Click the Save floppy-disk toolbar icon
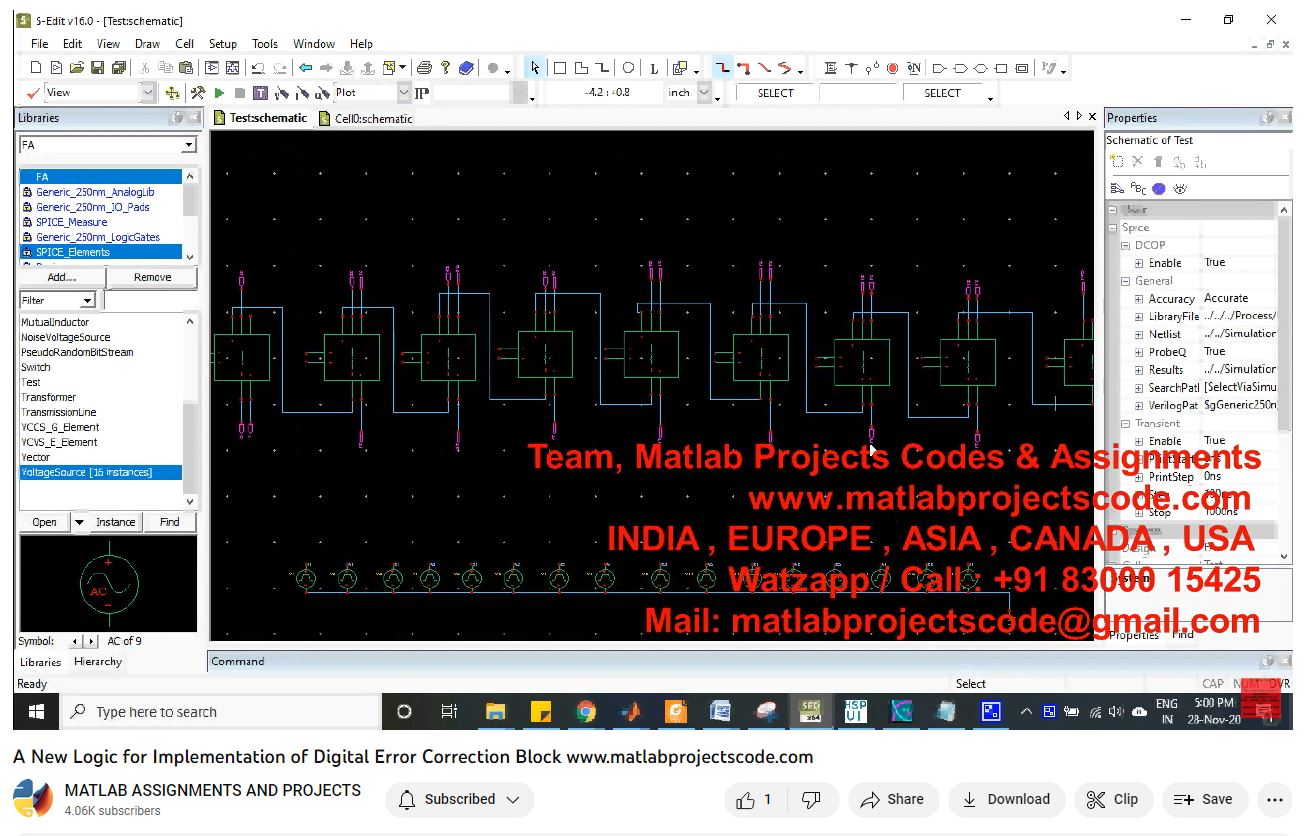1307x836 pixels. click(x=97, y=68)
